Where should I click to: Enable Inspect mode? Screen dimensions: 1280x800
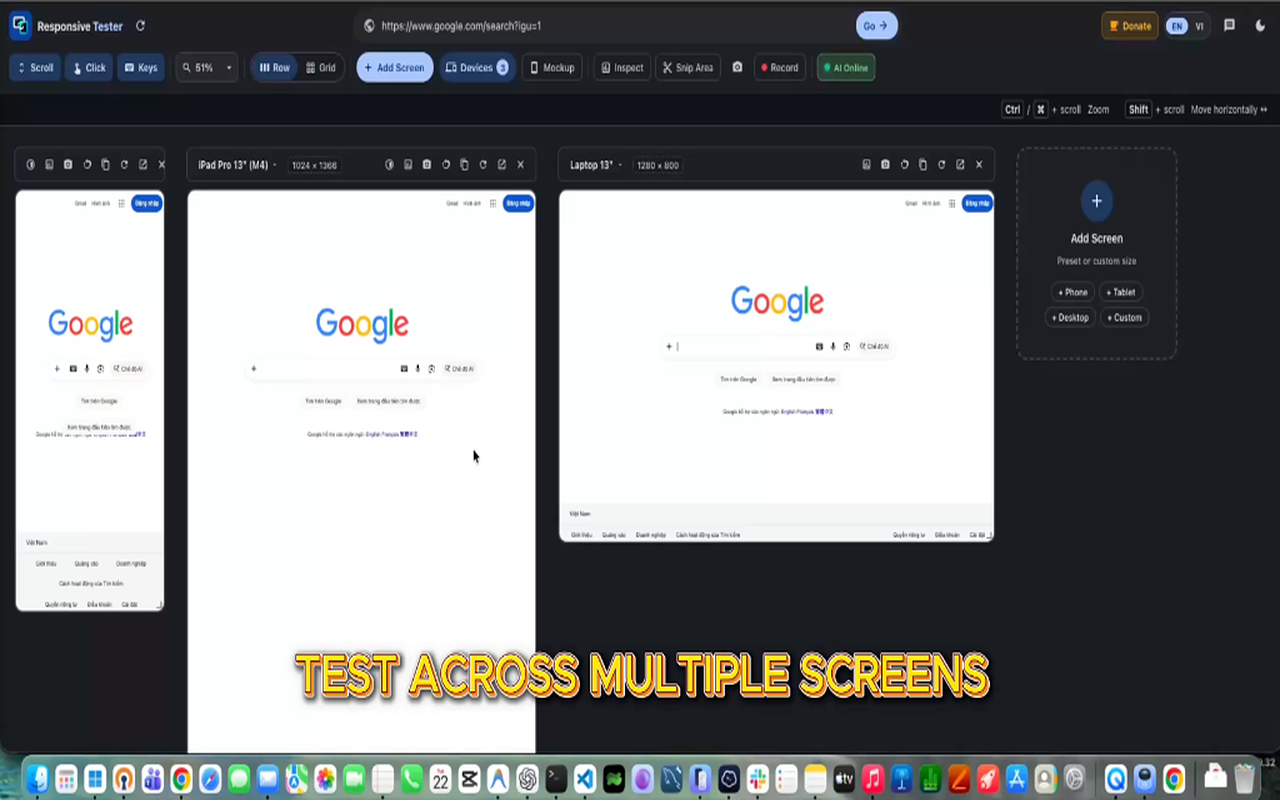click(x=622, y=68)
